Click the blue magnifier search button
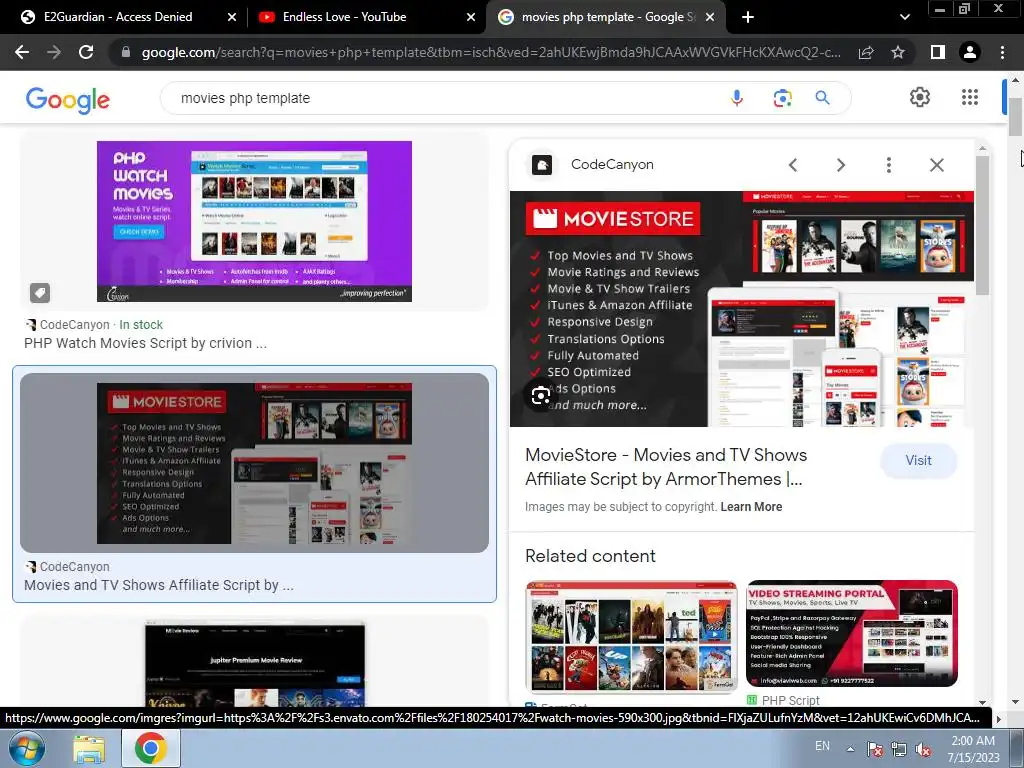This screenshot has height=768, width=1024. click(x=822, y=98)
